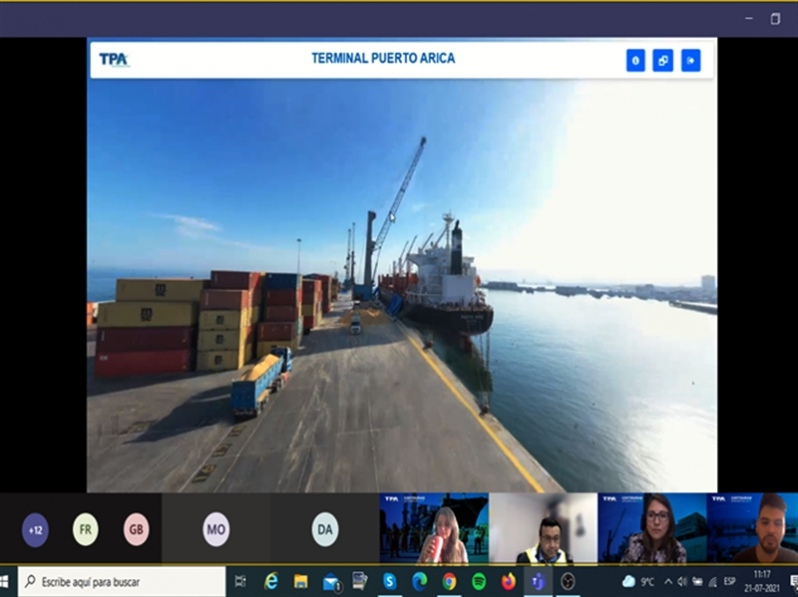The width and height of the screenshot is (798, 597).
Task: Click the battery icon in tray
Action: pos(697,581)
